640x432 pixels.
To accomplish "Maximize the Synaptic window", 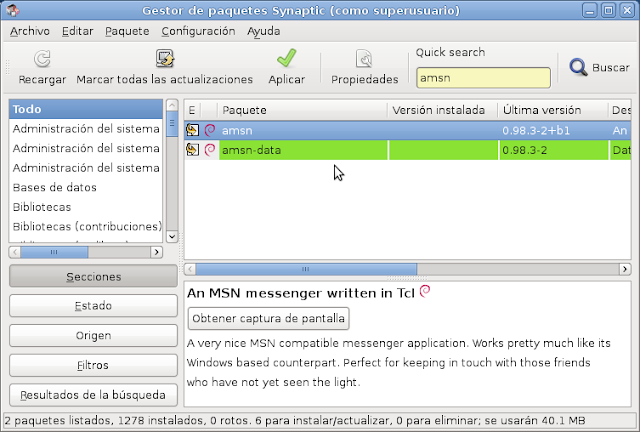I will (608, 10).
